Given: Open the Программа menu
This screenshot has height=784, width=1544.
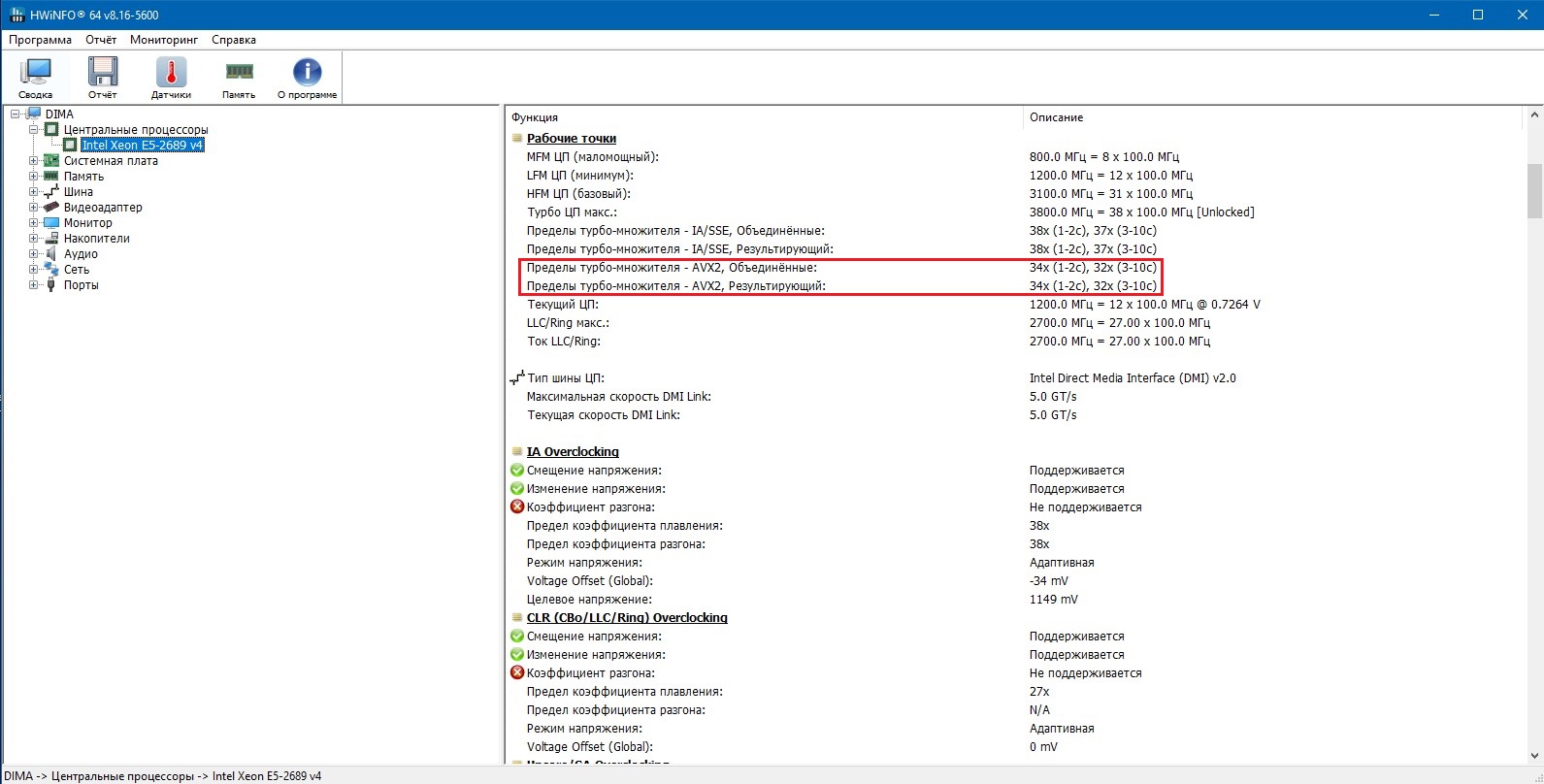Looking at the screenshot, I should (x=41, y=40).
